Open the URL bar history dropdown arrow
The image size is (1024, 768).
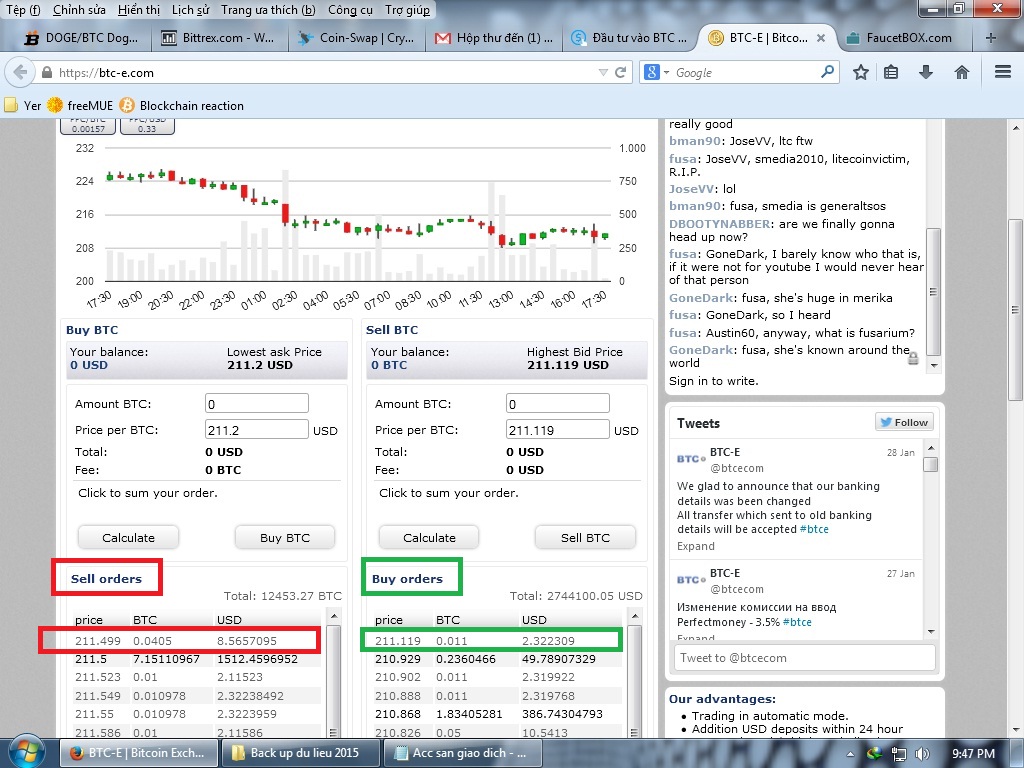602,72
